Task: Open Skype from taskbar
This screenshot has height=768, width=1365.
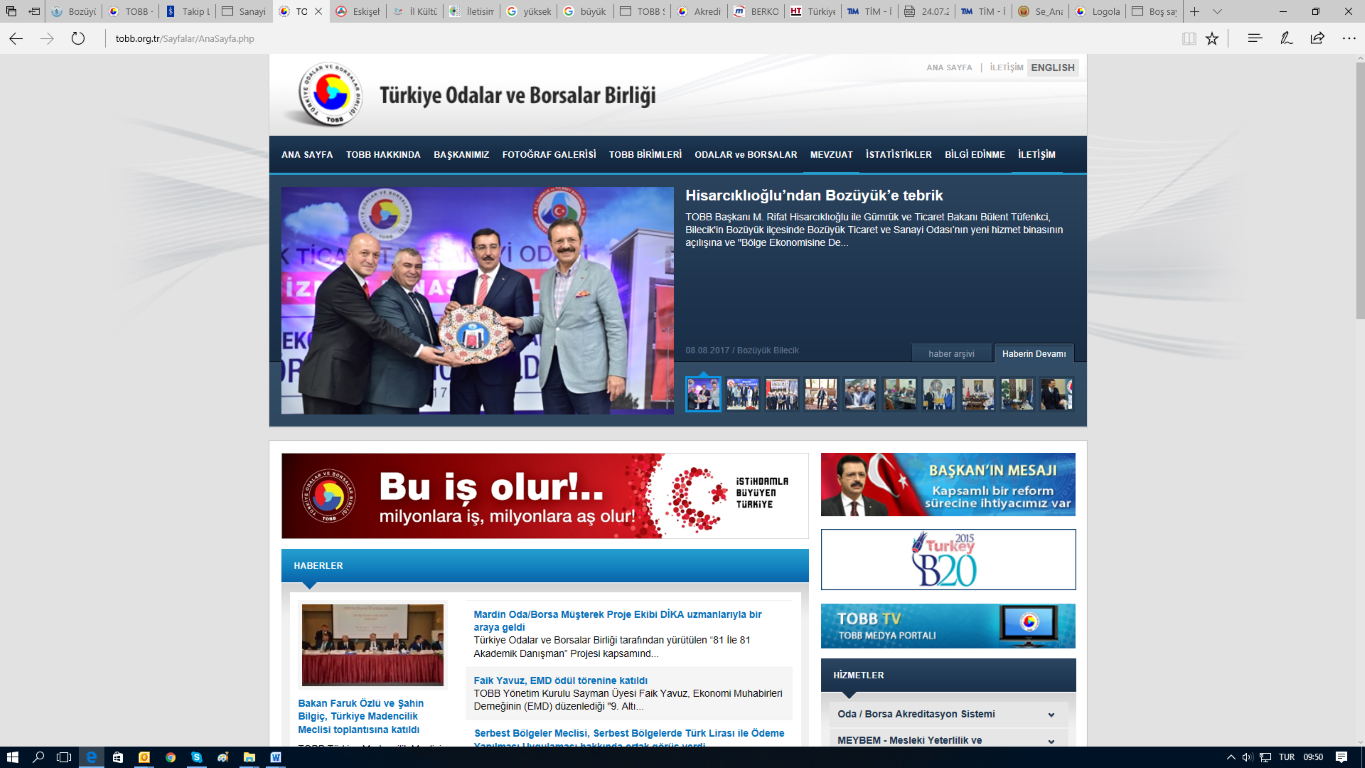Action: tap(197, 757)
